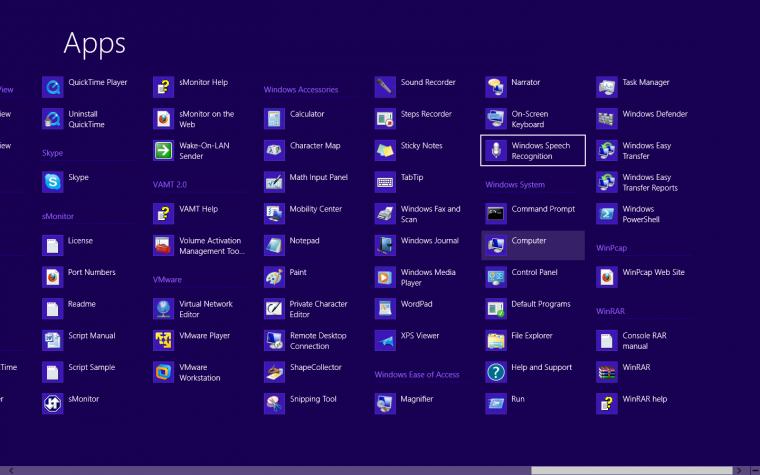Select the Windows Speech Recognition tile

coord(533,150)
